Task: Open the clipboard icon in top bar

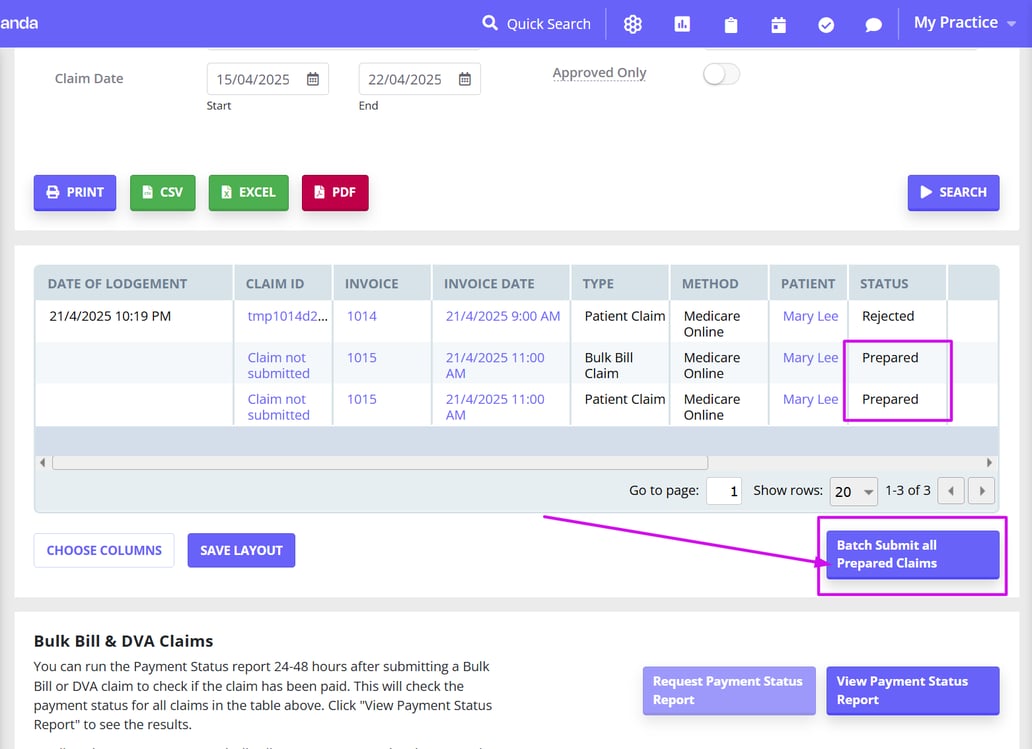Action: pyautogui.click(x=731, y=25)
